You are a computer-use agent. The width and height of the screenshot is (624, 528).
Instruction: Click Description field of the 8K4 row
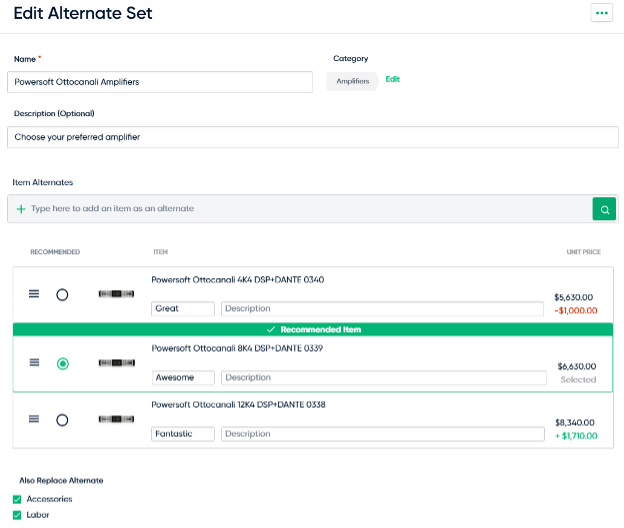384,378
